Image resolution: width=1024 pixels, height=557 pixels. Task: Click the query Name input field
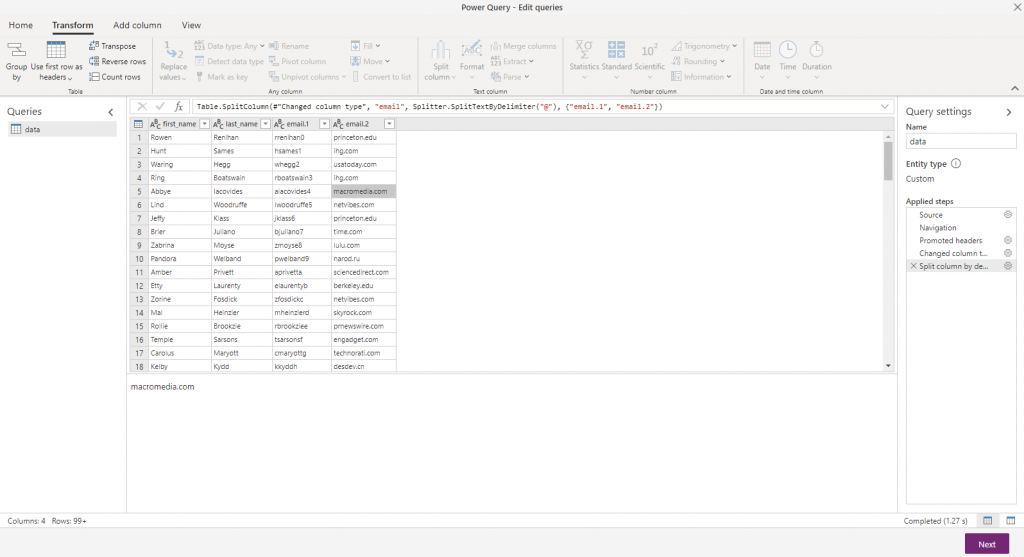pos(961,141)
